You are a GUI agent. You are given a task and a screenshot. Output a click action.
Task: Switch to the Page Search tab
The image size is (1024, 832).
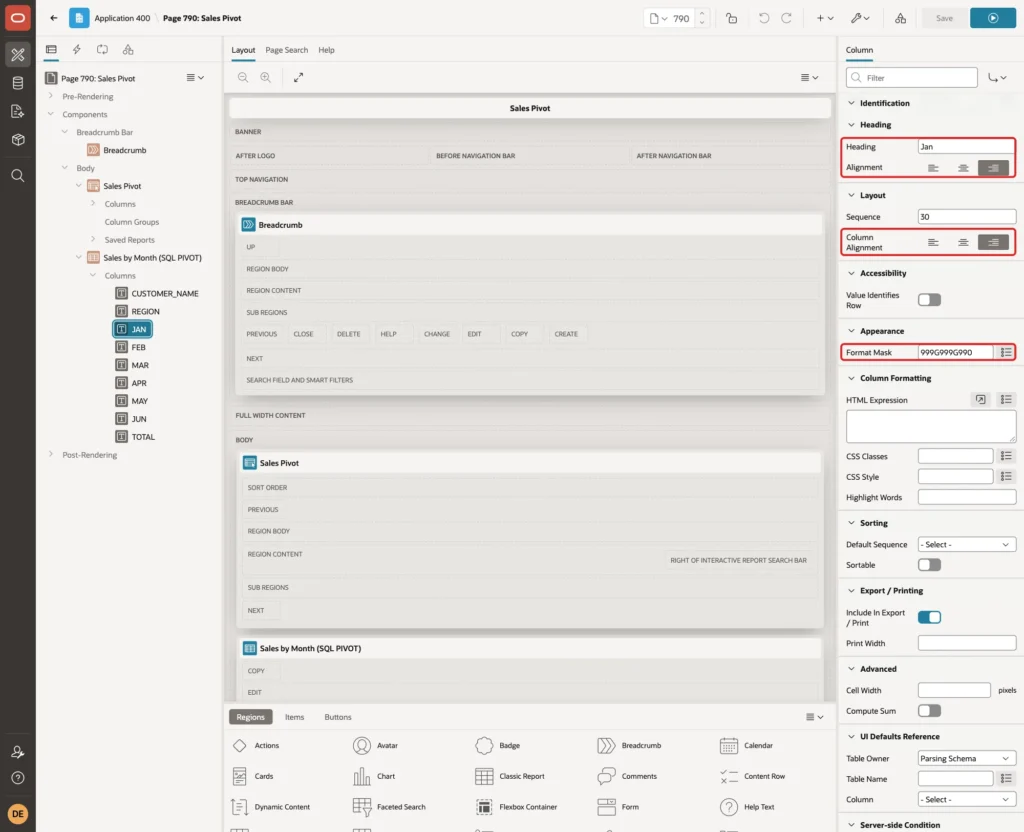[286, 50]
